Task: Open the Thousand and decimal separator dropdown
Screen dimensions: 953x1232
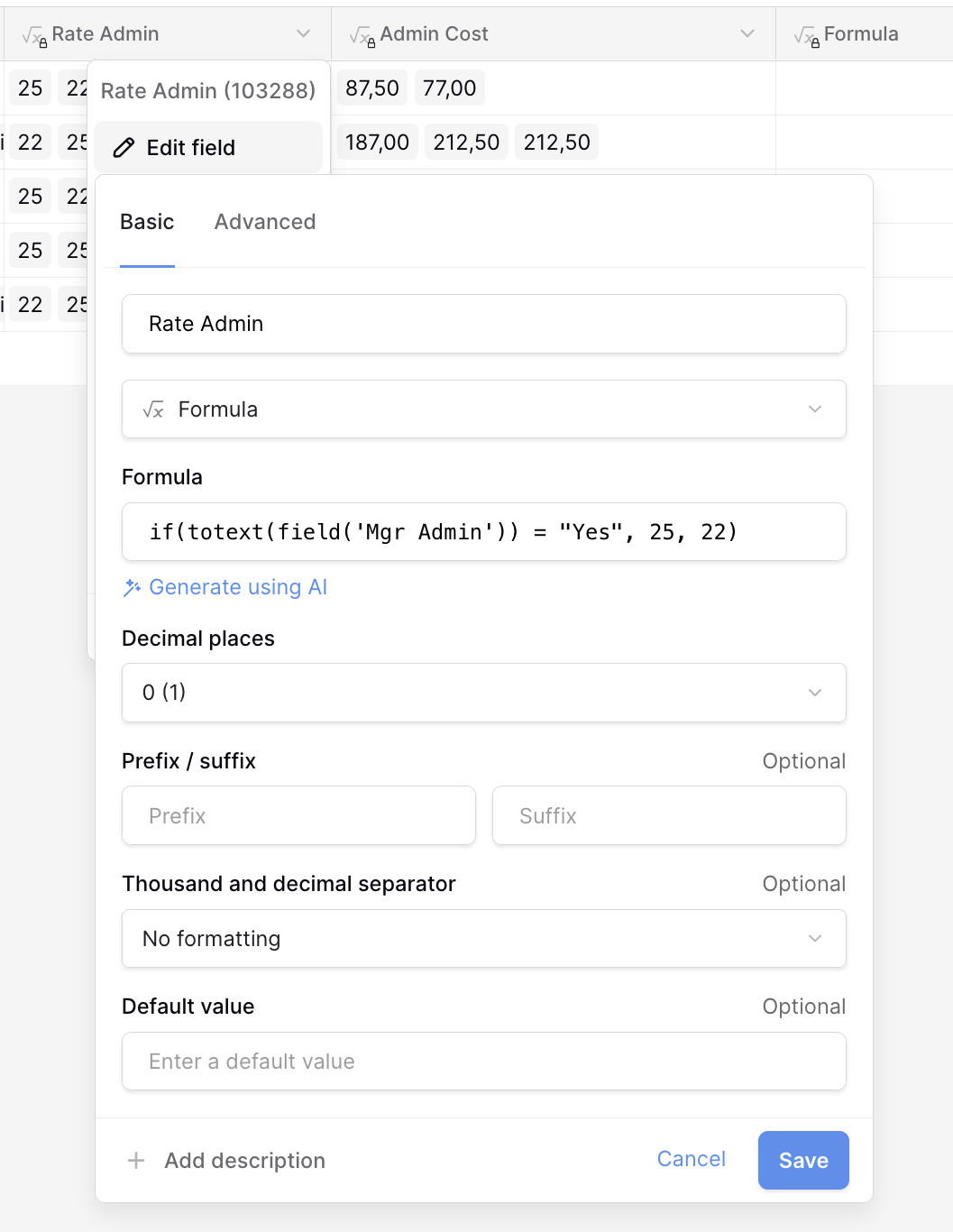Action: pos(483,939)
